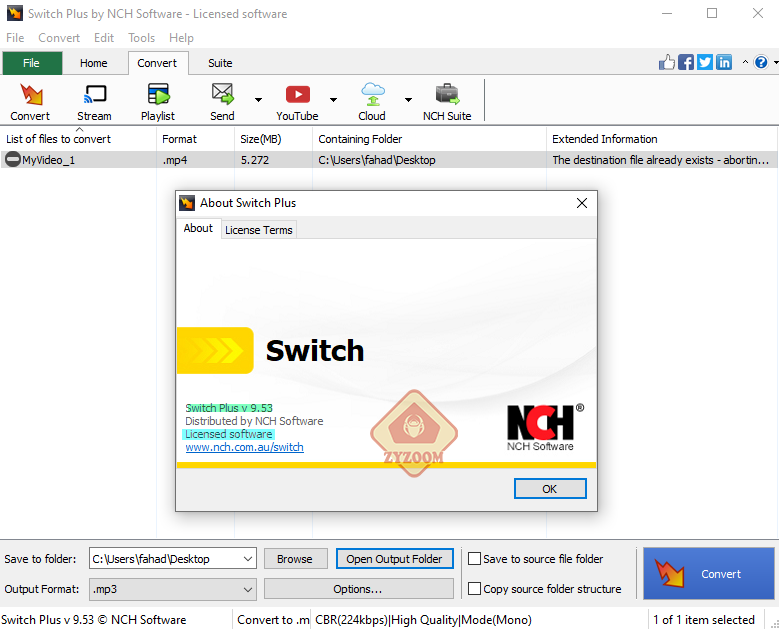This screenshot has width=779, height=629.
Task: Open the Playlist tool
Action: pos(158,101)
